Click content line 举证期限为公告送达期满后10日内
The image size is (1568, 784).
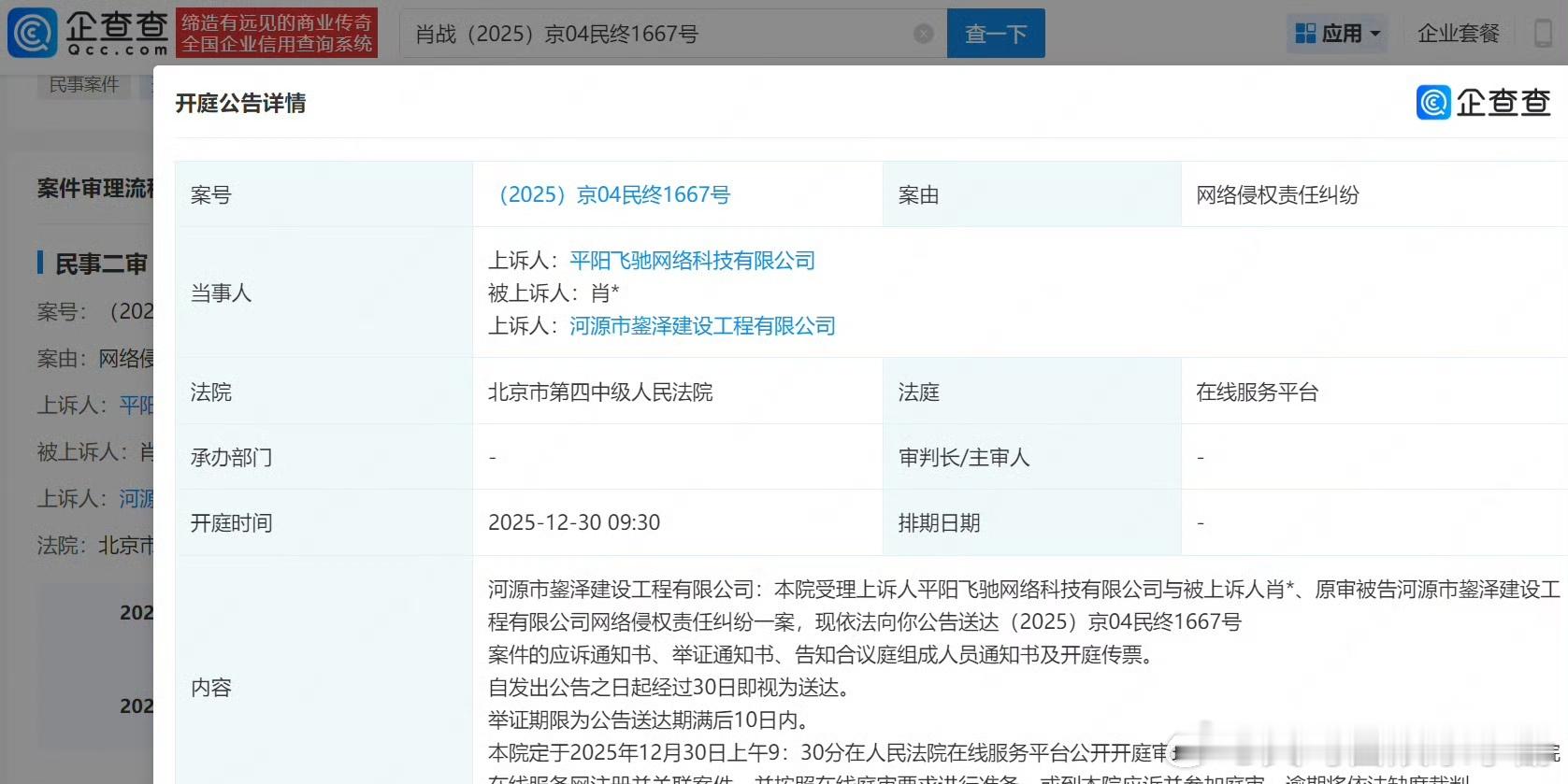click(x=648, y=720)
